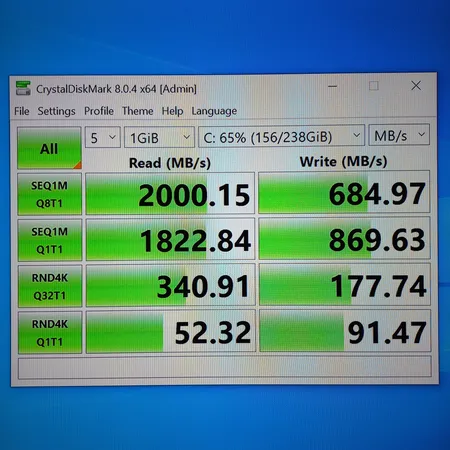This screenshot has height=450, width=450.
Task: Click SEQ1M Q1T1 write value 869.63
Action: pyautogui.click(x=345, y=238)
